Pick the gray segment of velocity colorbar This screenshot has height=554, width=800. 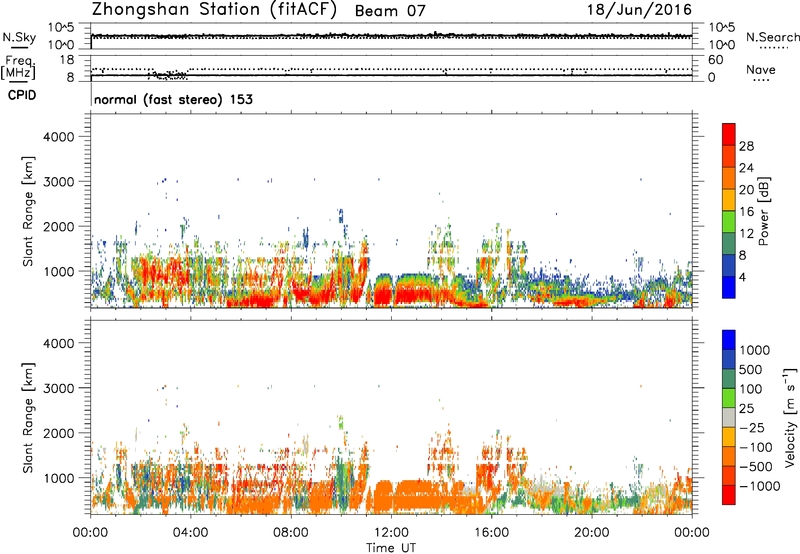729,418
